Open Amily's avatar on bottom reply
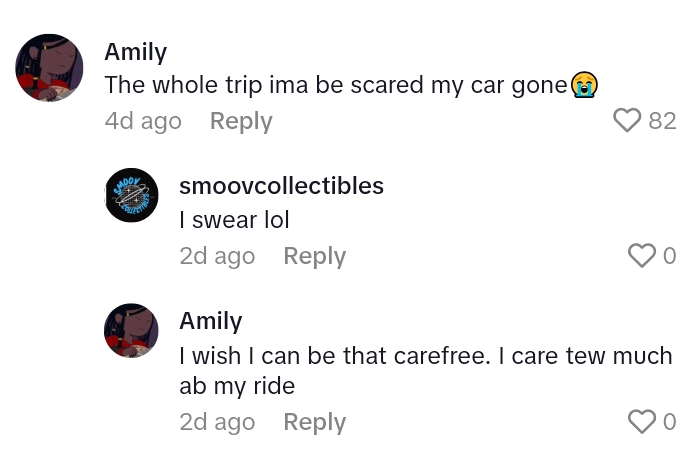The height and width of the screenshot is (473, 687). (x=131, y=330)
